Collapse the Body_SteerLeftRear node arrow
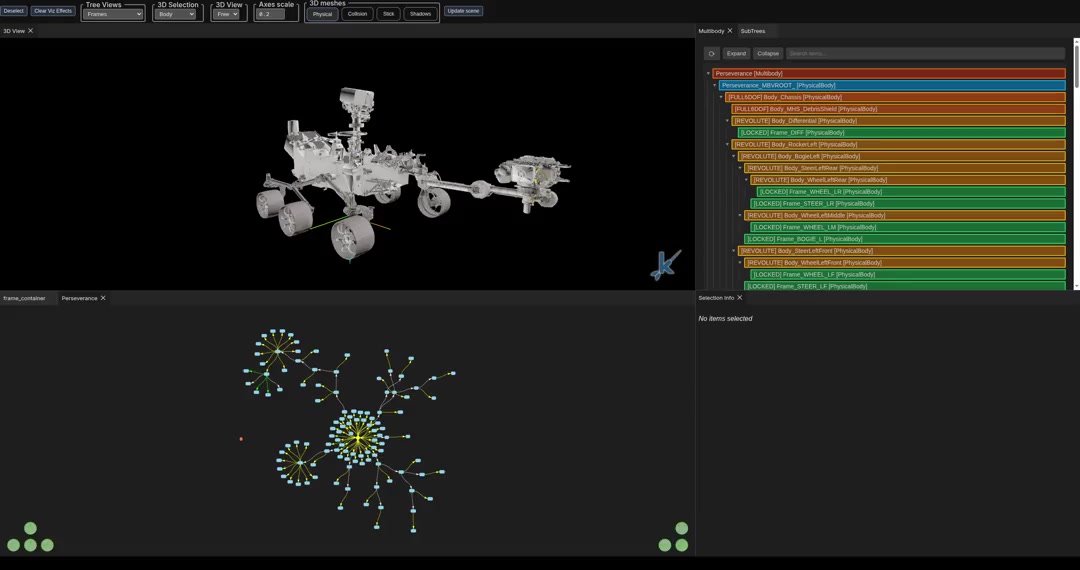The image size is (1080, 570). tap(740, 168)
